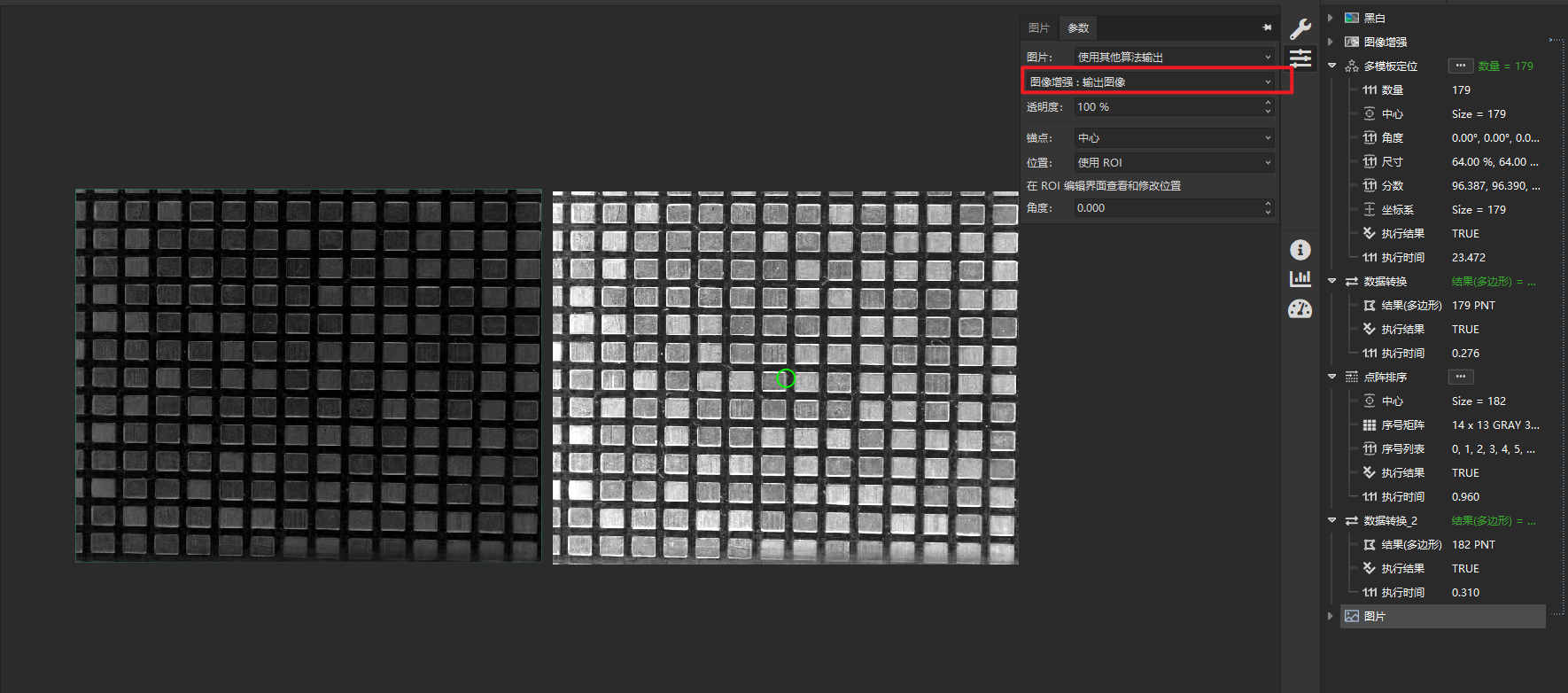
Task: Open the 锚点 anchor dropdown
Action: 1174,138
